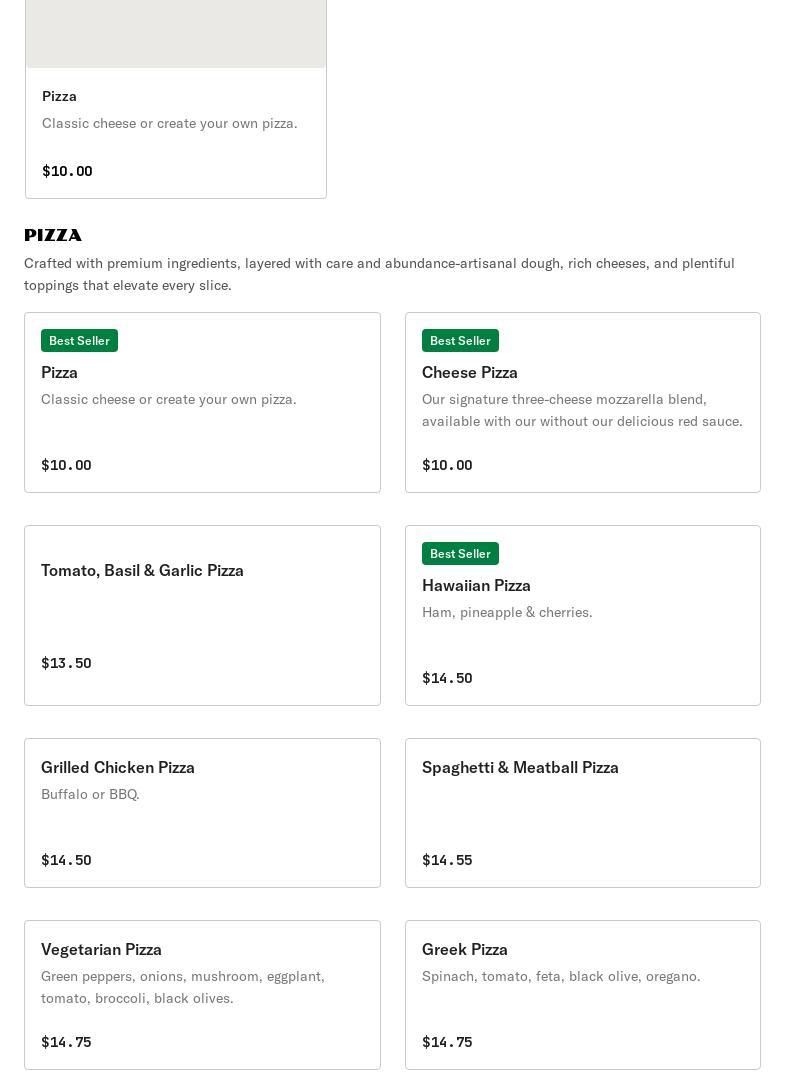Open the featured Pizza card thumbnail image
Screen dimensions: 785x1083
point(176,33)
